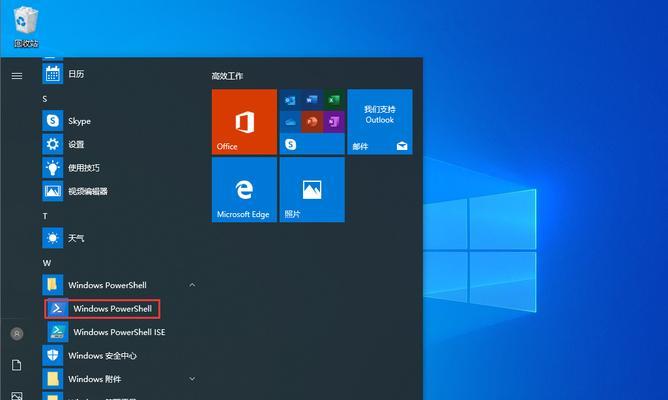Open the Office tile
668x400 pixels.
pos(244,121)
